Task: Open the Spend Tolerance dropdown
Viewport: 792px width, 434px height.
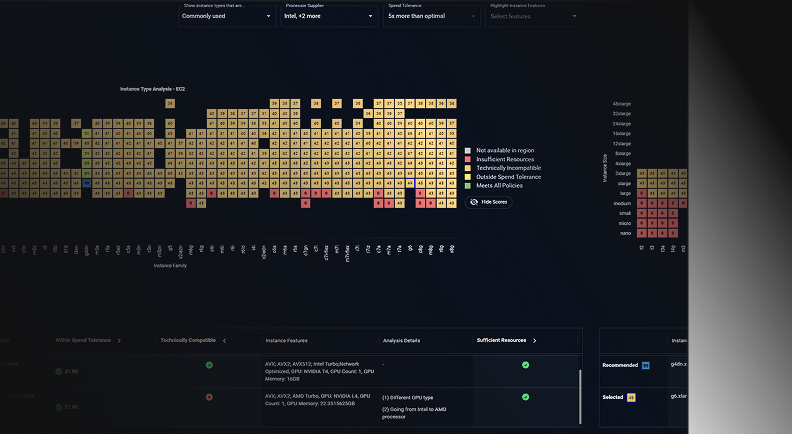Action: [x=432, y=16]
